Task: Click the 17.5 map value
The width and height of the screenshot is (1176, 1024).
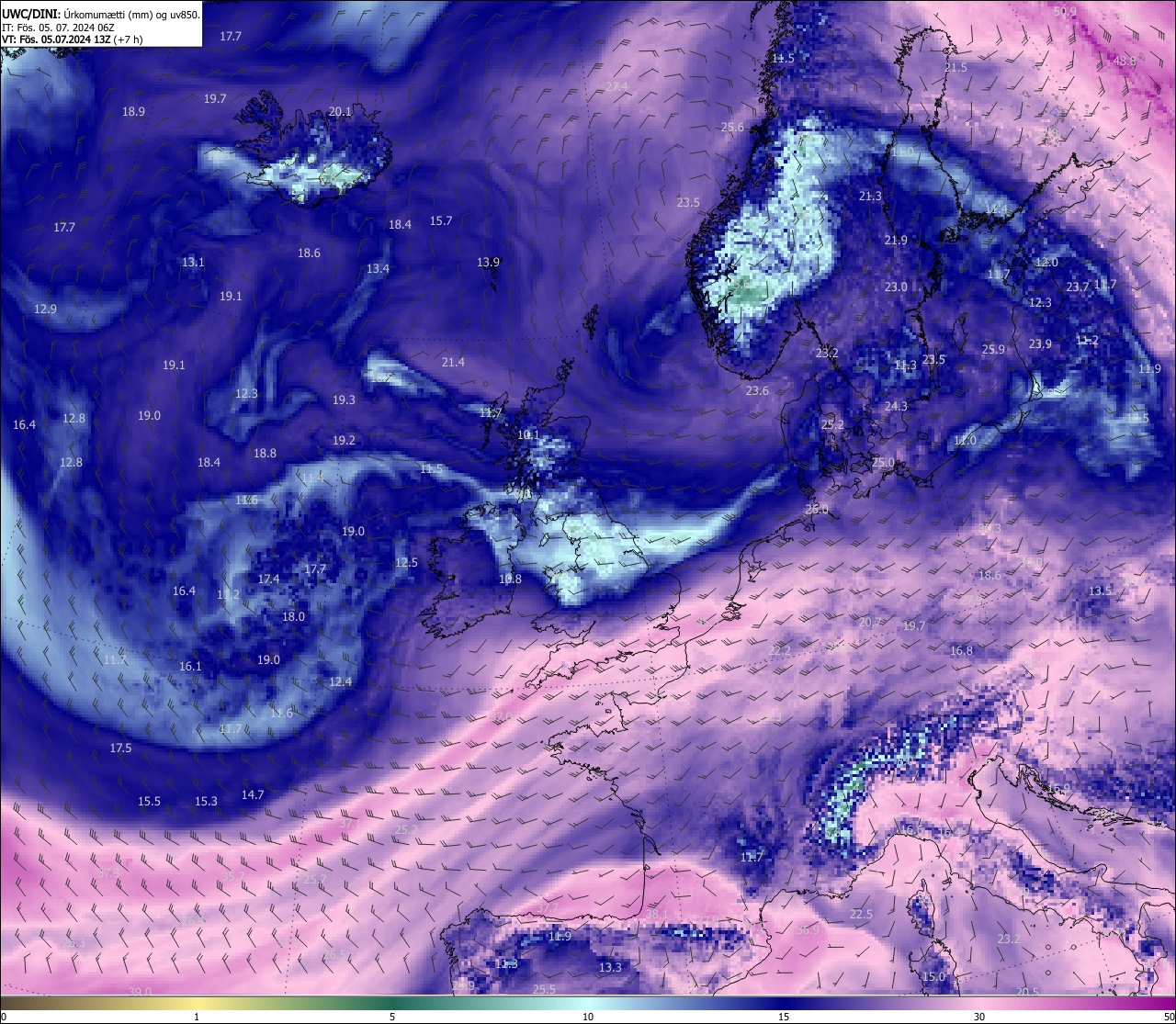Action: [120, 748]
